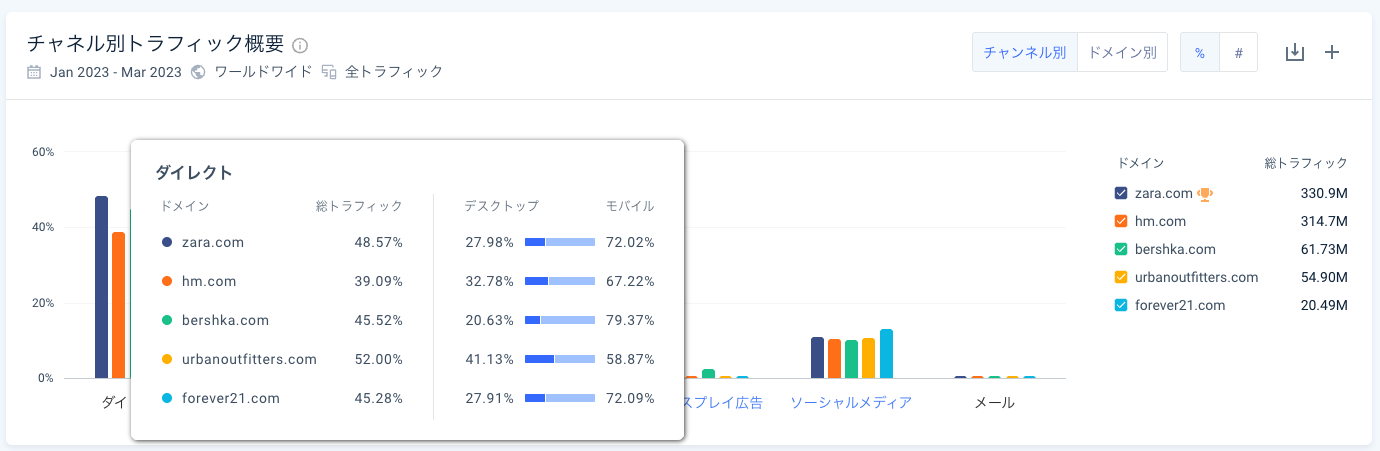Click the 61.73M total for bershka.com
Image resolution: width=1380 pixels, height=451 pixels.
tap(1322, 249)
